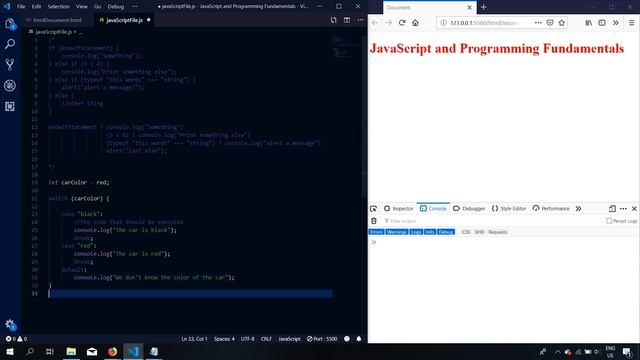Change the Spaces: 4 indentation setting
This screenshot has width=640, height=360.
[x=224, y=339]
